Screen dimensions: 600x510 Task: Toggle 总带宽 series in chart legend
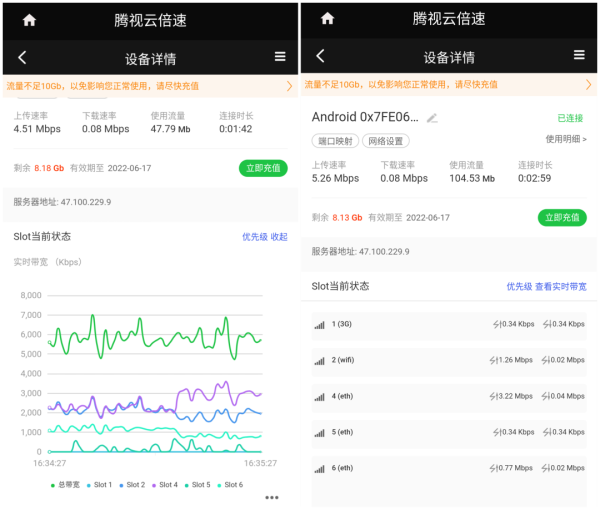point(65,485)
